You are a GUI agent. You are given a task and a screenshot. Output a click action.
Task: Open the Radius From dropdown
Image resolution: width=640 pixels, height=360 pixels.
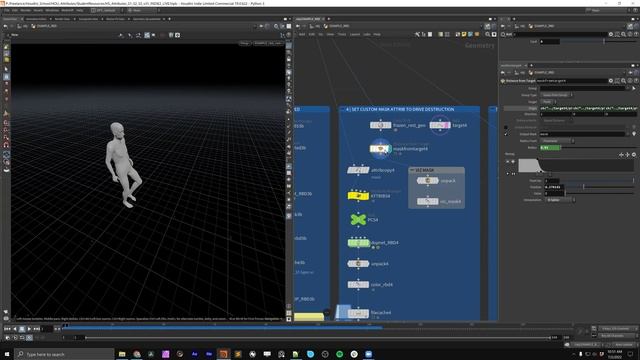point(557,141)
